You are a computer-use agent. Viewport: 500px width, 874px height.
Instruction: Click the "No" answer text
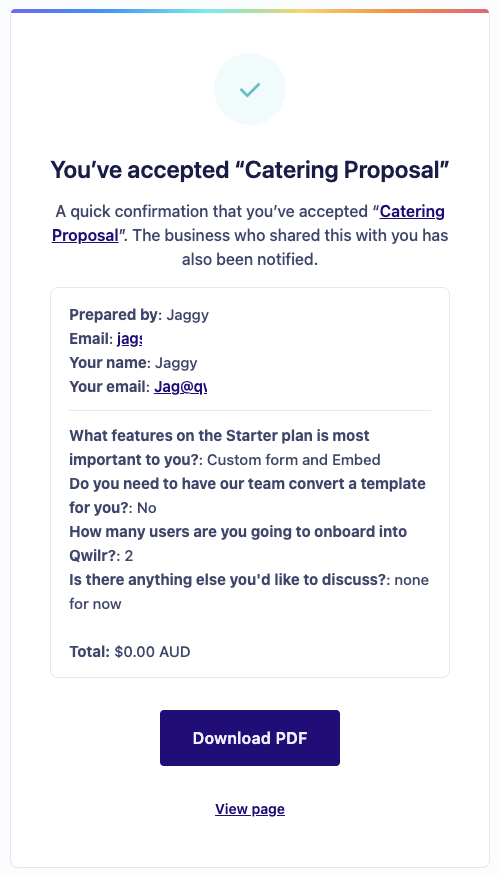(147, 508)
